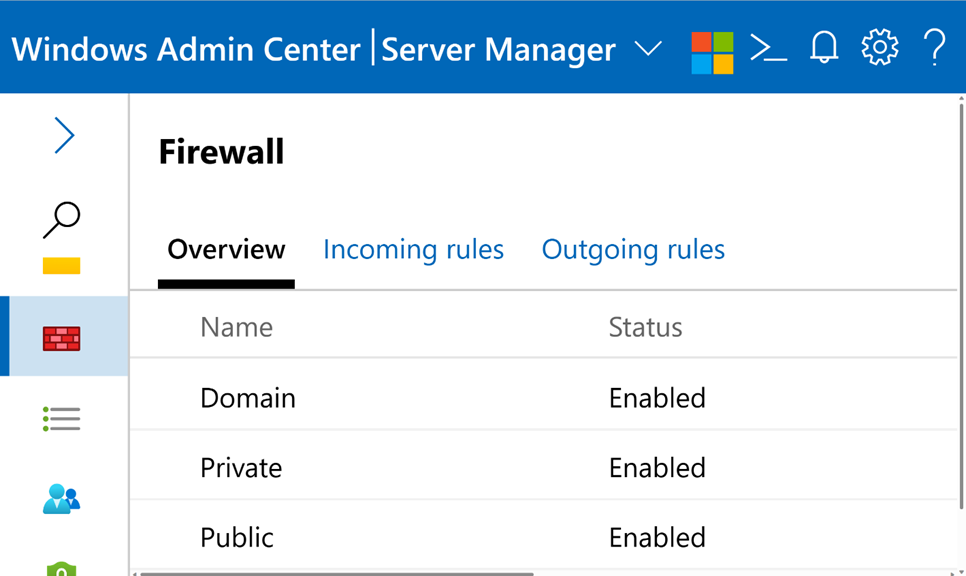Image resolution: width=966 pixels, height=576 pixels.
Task: Select the yellow folder tool icon
Action: pos(62,266)
